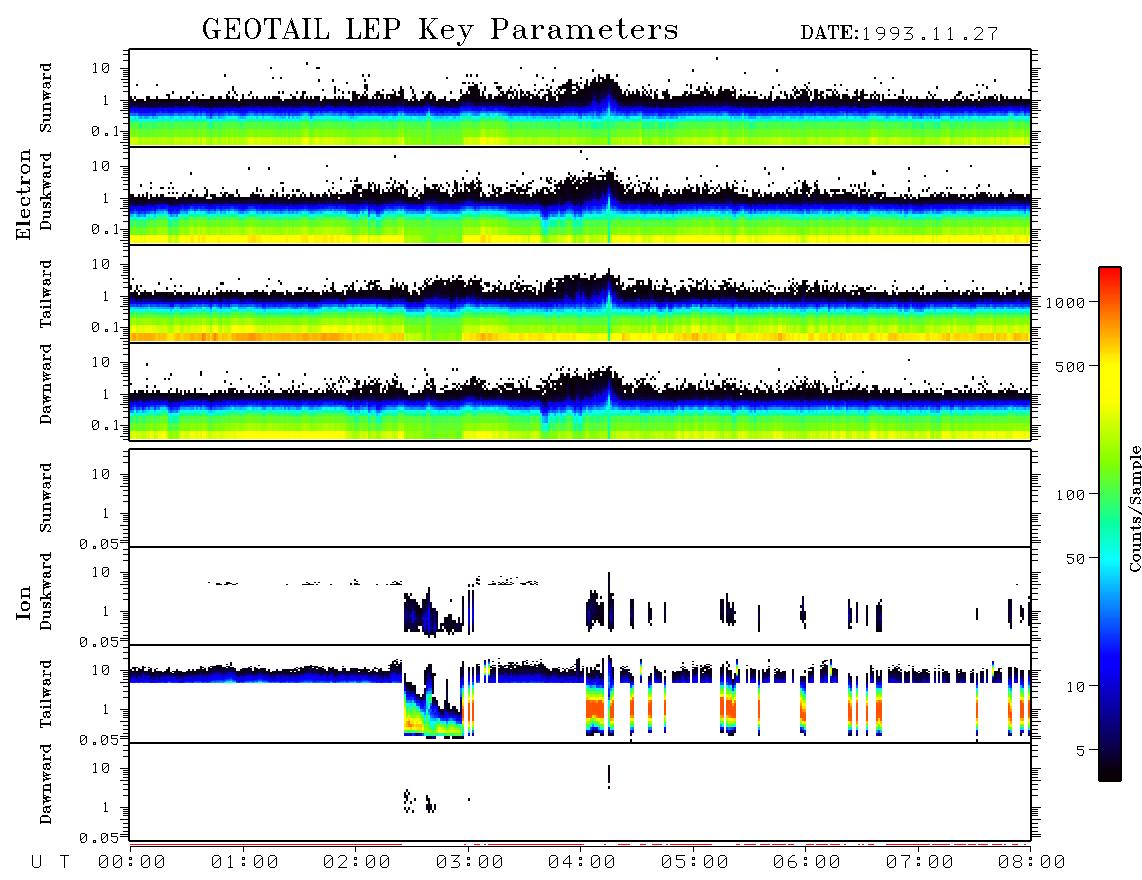Click the Electron "Dawnward" panel label
This screenshot has width=1142, height=880.
click(x=46, y=384)
